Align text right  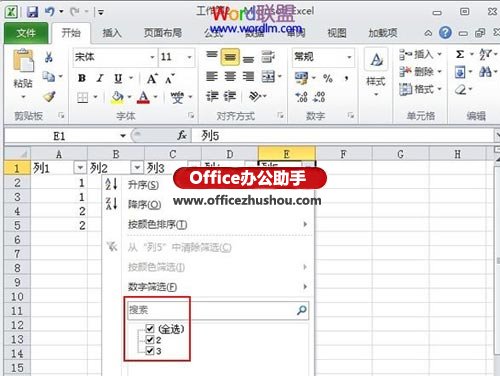[248, 76]
